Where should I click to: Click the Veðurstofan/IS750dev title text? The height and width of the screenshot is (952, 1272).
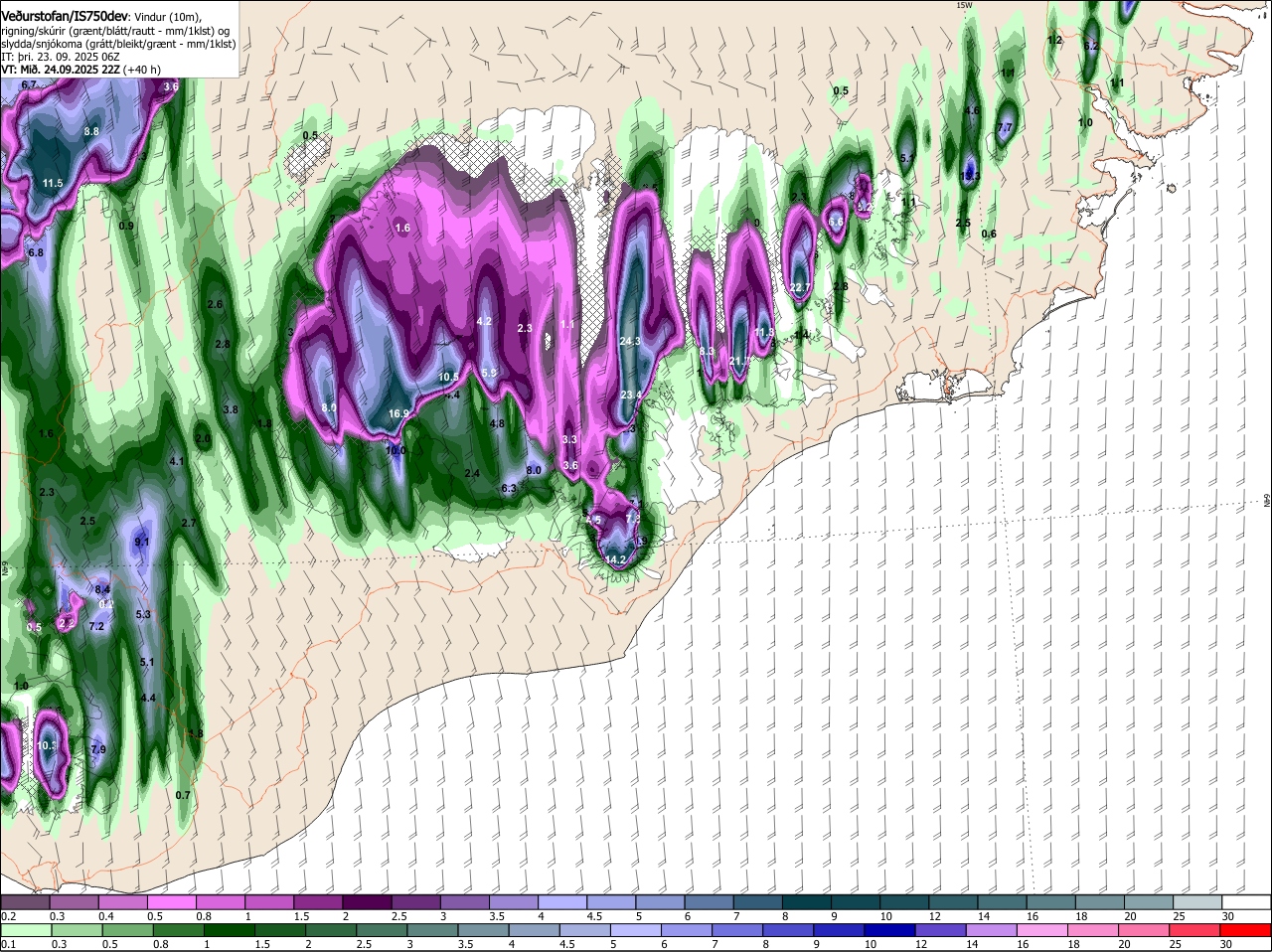click(66, 15)
